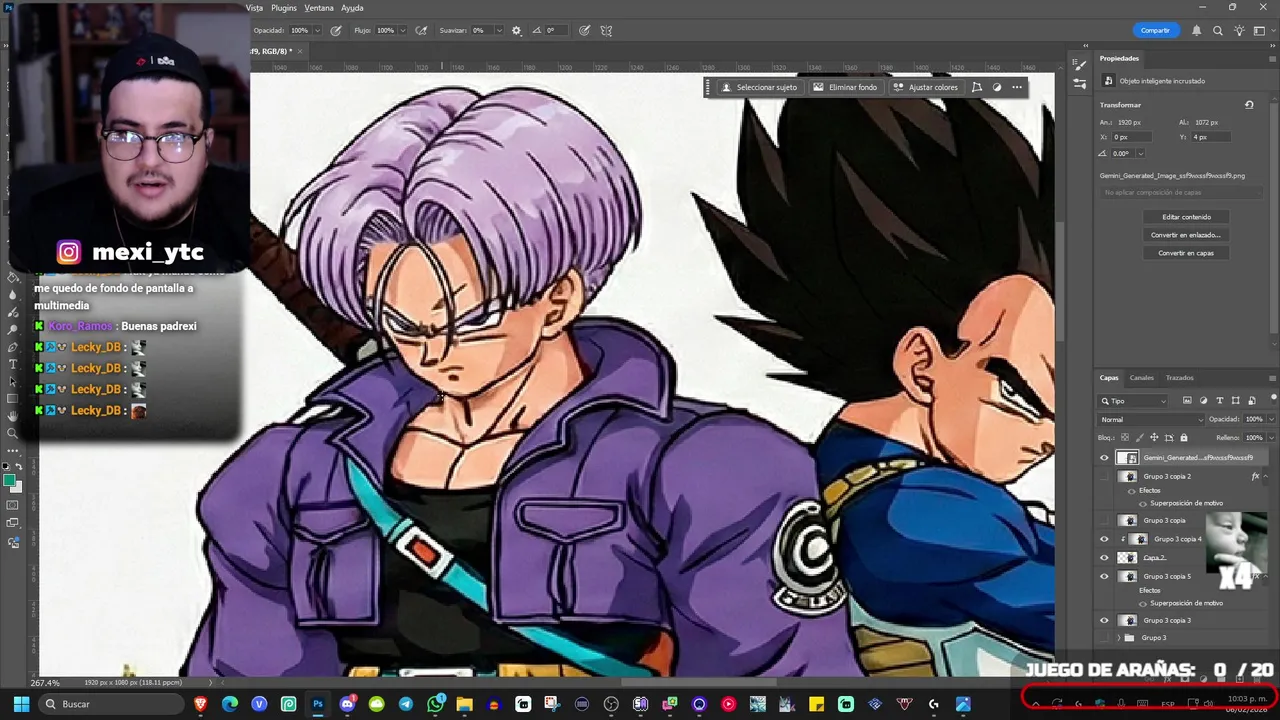Open the Ayuda menu
1280x720 pixels.
[353, 8]
